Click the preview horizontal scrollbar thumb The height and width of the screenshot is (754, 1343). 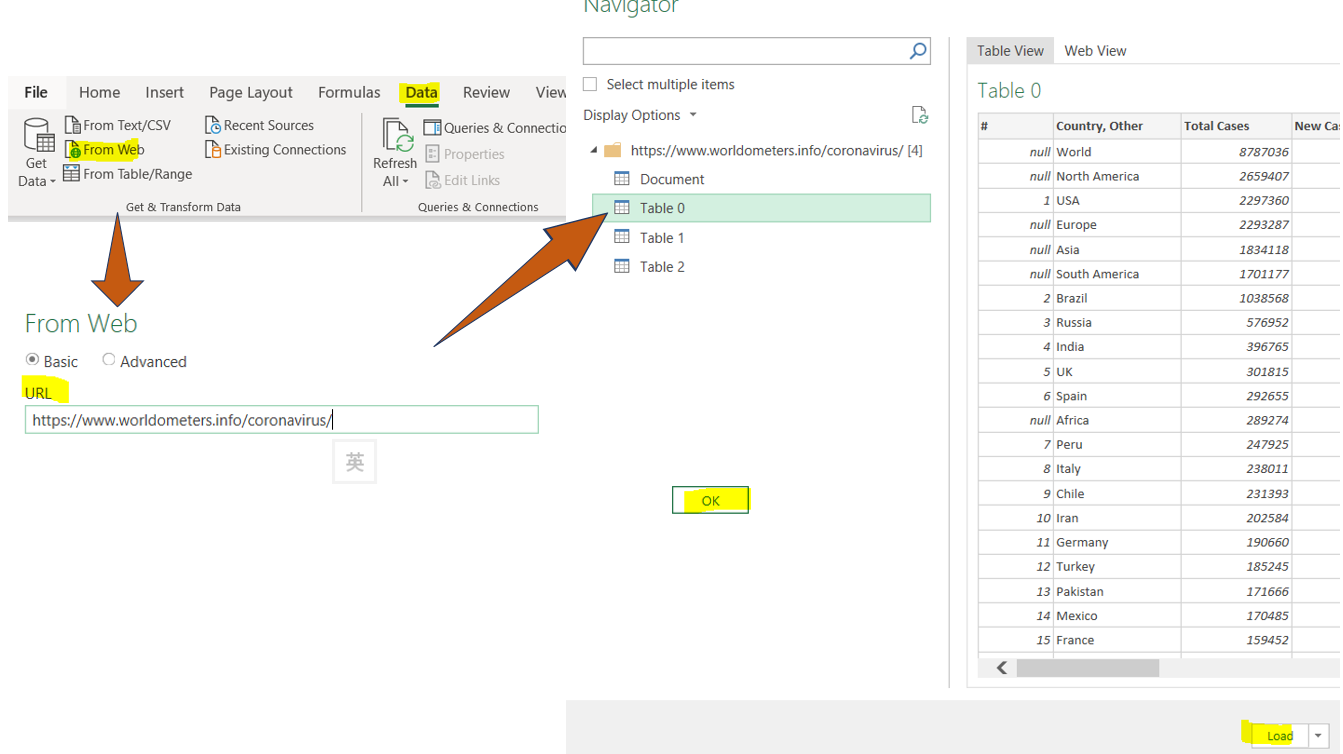click(x=1087, y=668)
